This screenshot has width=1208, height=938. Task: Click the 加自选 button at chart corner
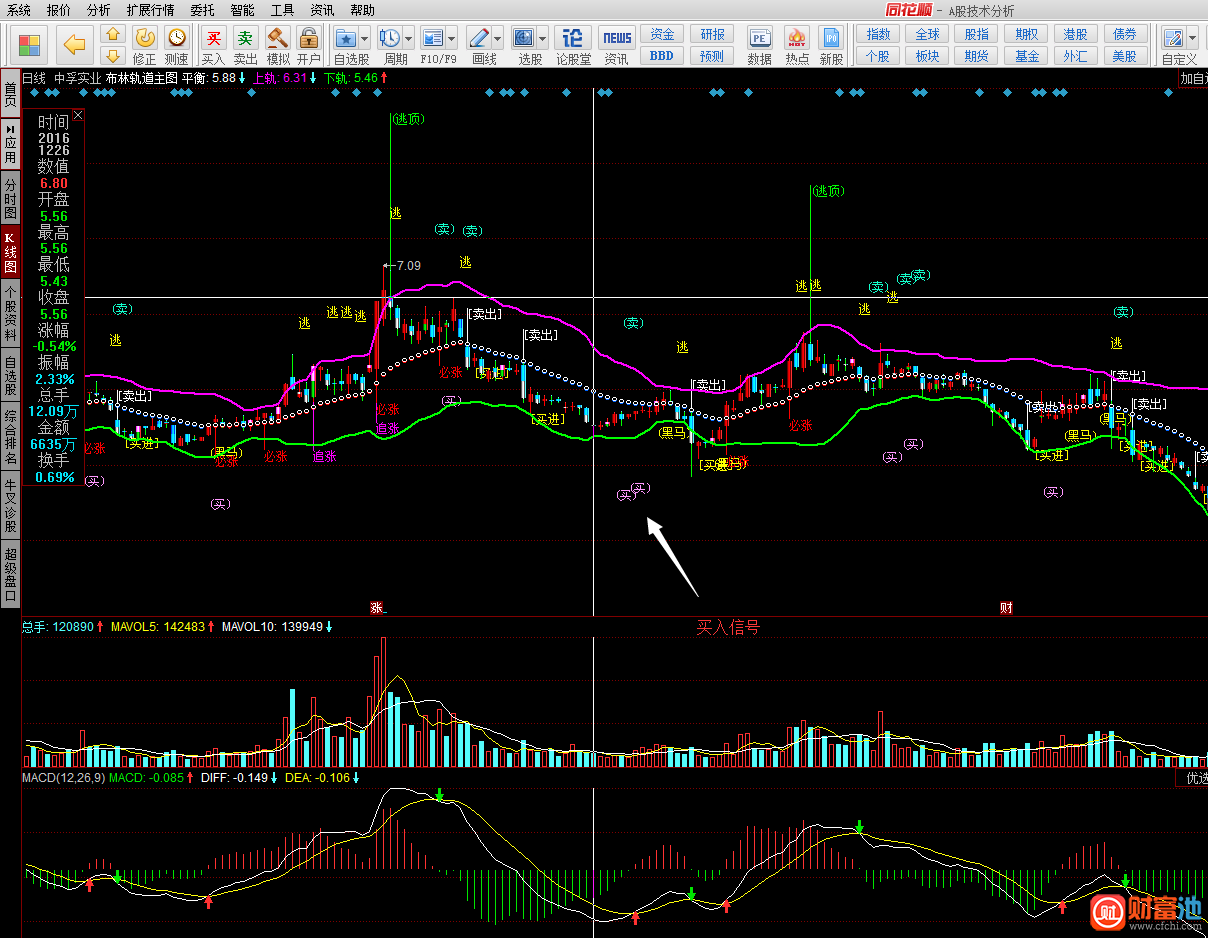(x=1193, y=78)
